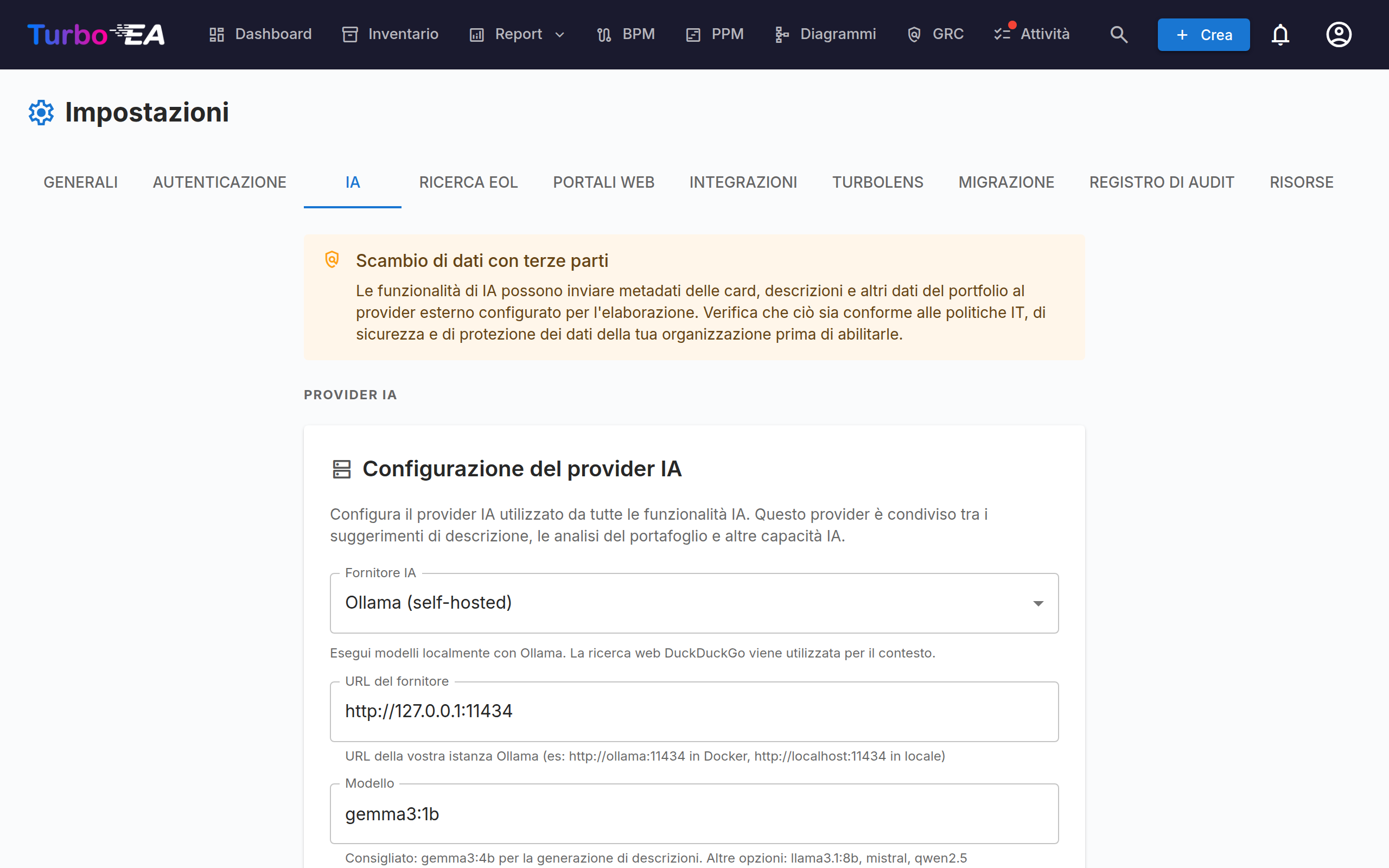Click the Inventario archive box icon
Image resolution: width=1389 pixels, height=868 pixels.
pos(349,34)
